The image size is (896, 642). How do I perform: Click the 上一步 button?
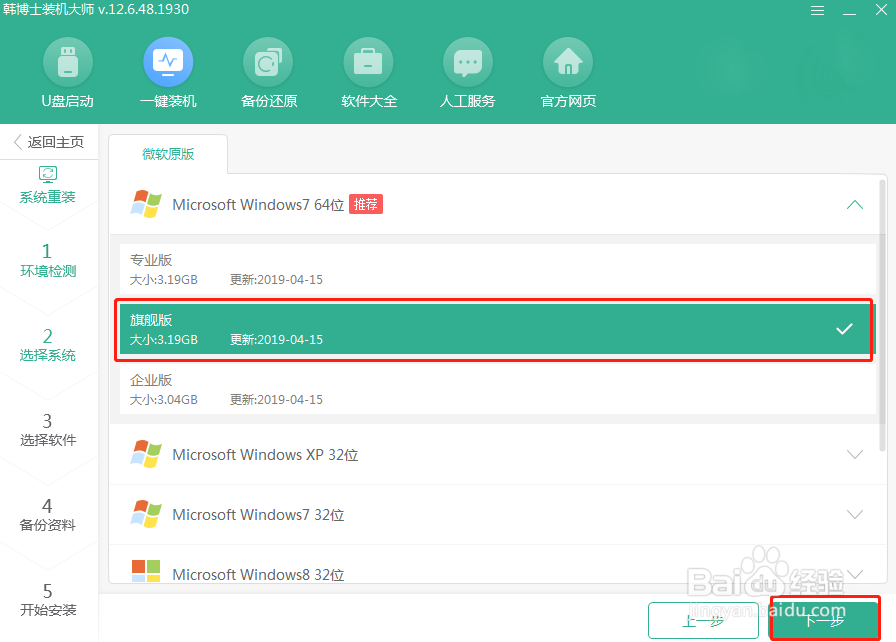pos(703,620)
